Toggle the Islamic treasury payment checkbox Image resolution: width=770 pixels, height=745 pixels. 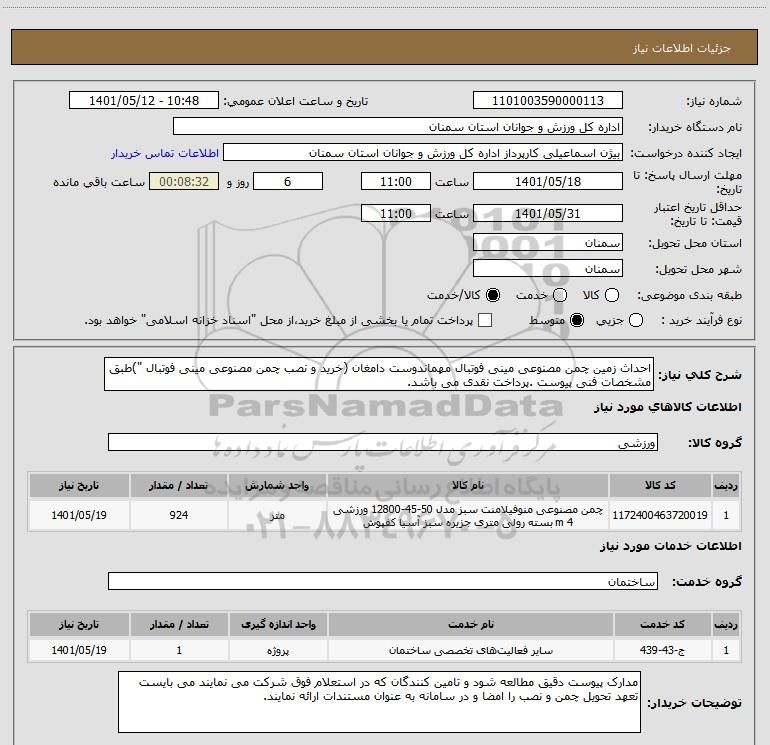(x=485, y=320)
